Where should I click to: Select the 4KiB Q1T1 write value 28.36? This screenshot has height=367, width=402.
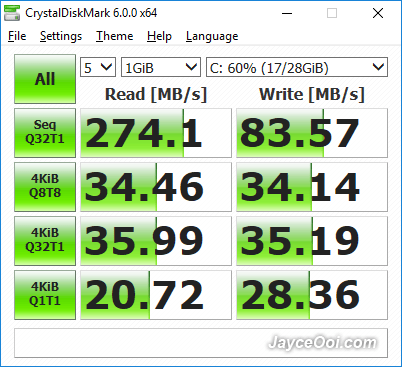tap(312, 295)
